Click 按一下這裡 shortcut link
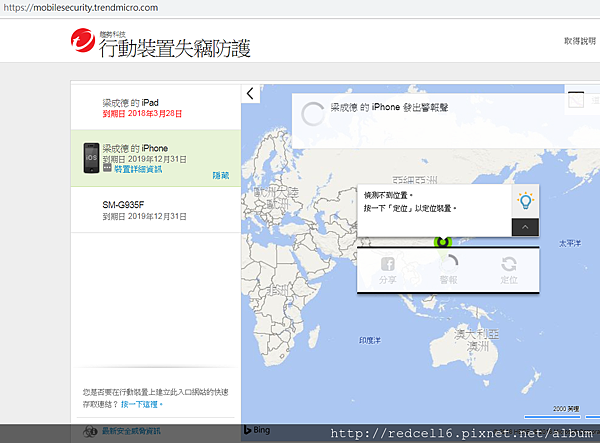Viewport: 600px width, 443px height. pos(142,404)
